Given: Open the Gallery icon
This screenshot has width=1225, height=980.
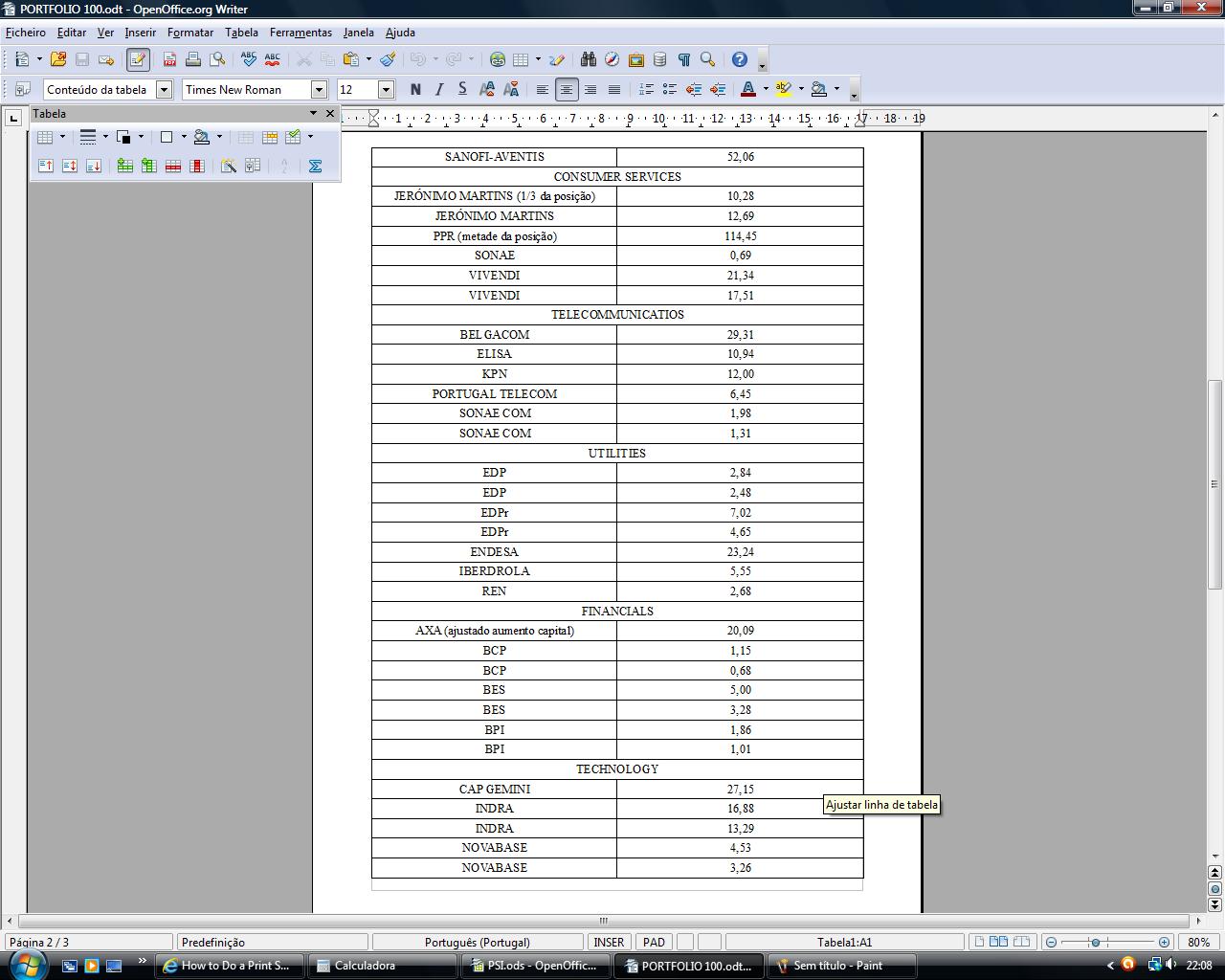Looking at the screenshot, I should [x=636, y=59].
